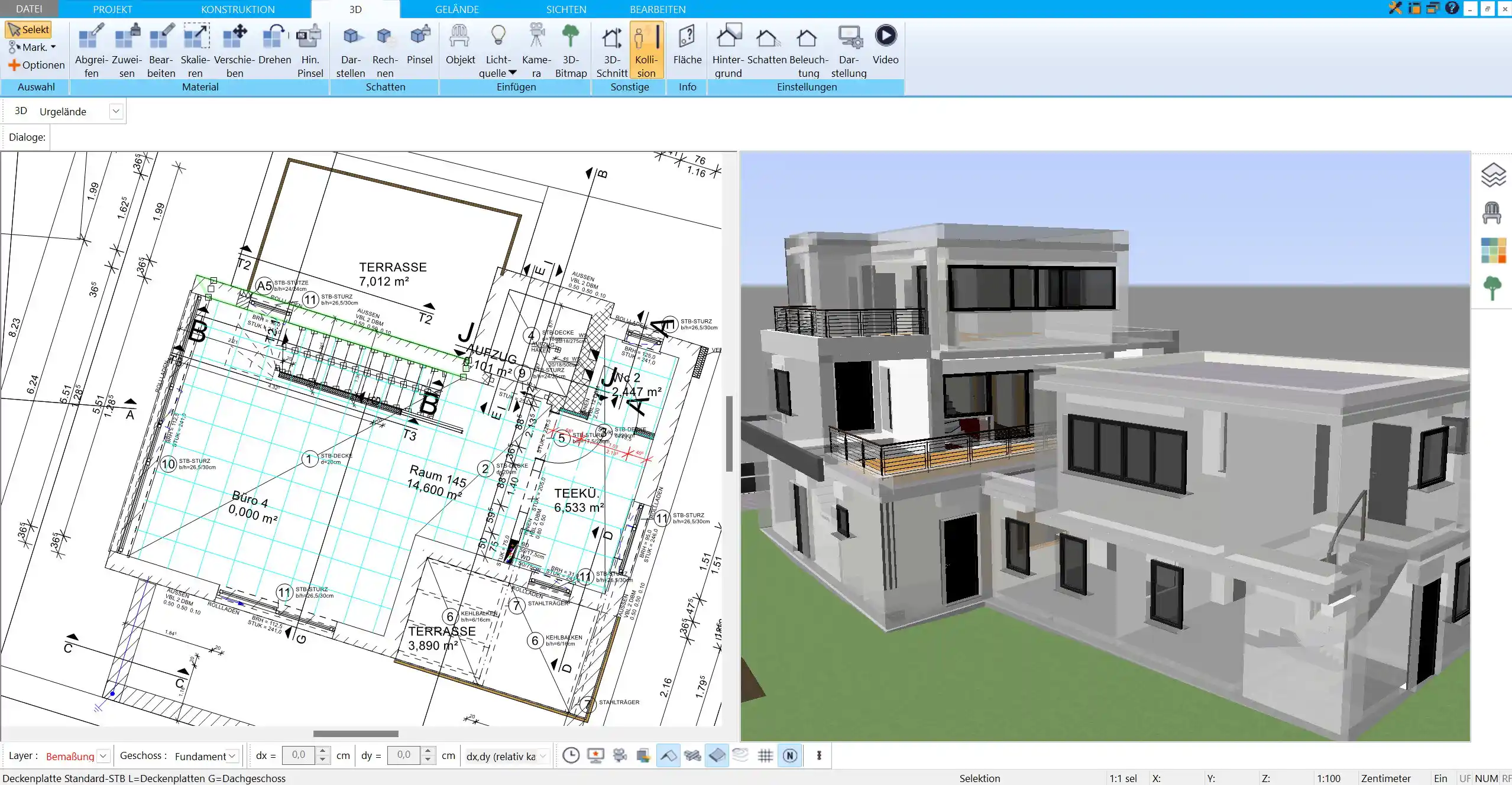Select the shadow Pinsel tool
Screen dimensions: 1512x785
click(420, 45)
